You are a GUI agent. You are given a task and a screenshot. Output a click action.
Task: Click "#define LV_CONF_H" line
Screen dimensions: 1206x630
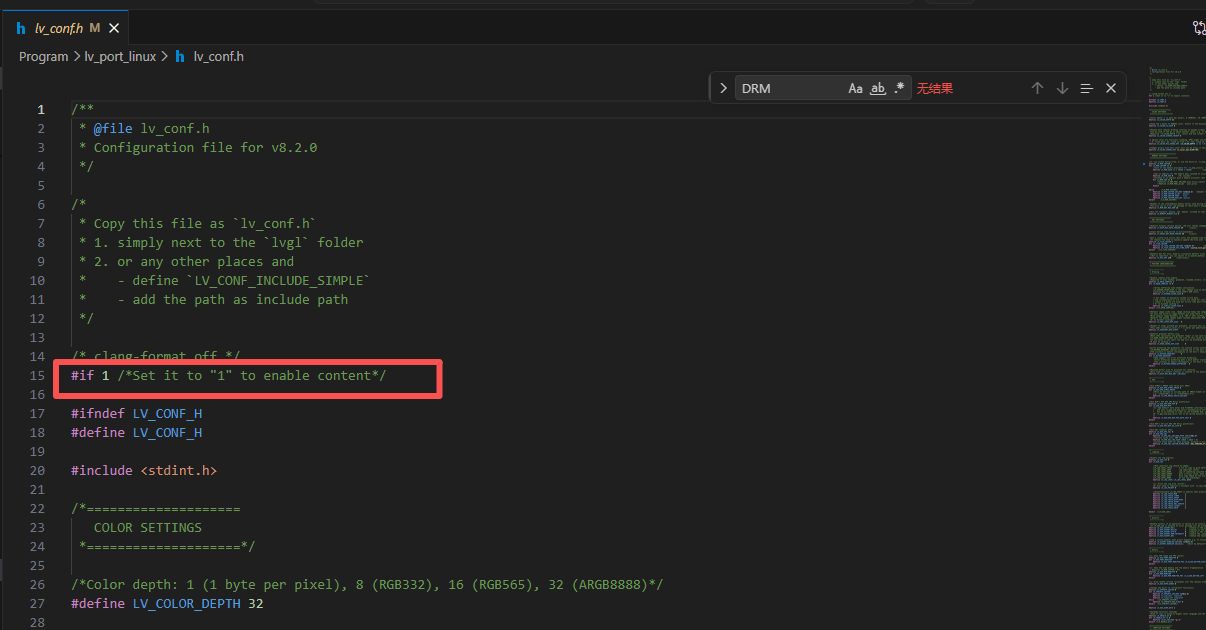point(136,432)
